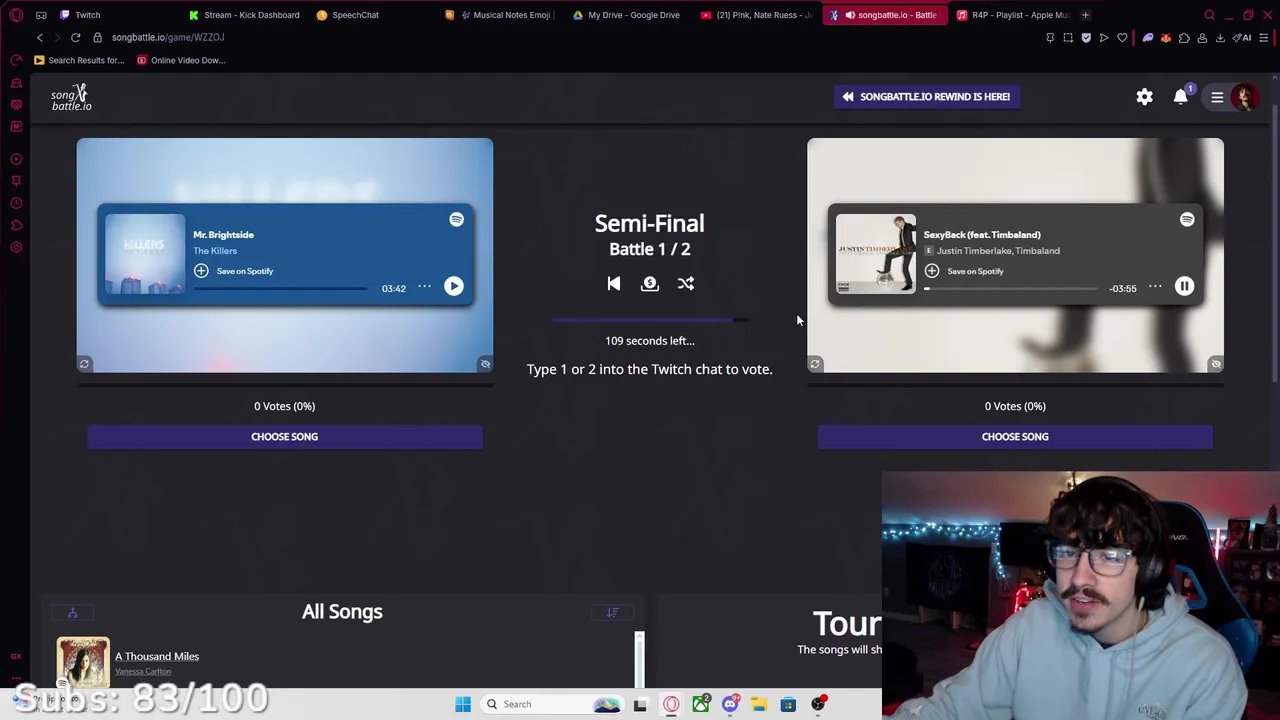This screenshot has width=1280, height=720.
Task: Click the A Thousand Miles cover thumbnail
Action: click(83, 662)
